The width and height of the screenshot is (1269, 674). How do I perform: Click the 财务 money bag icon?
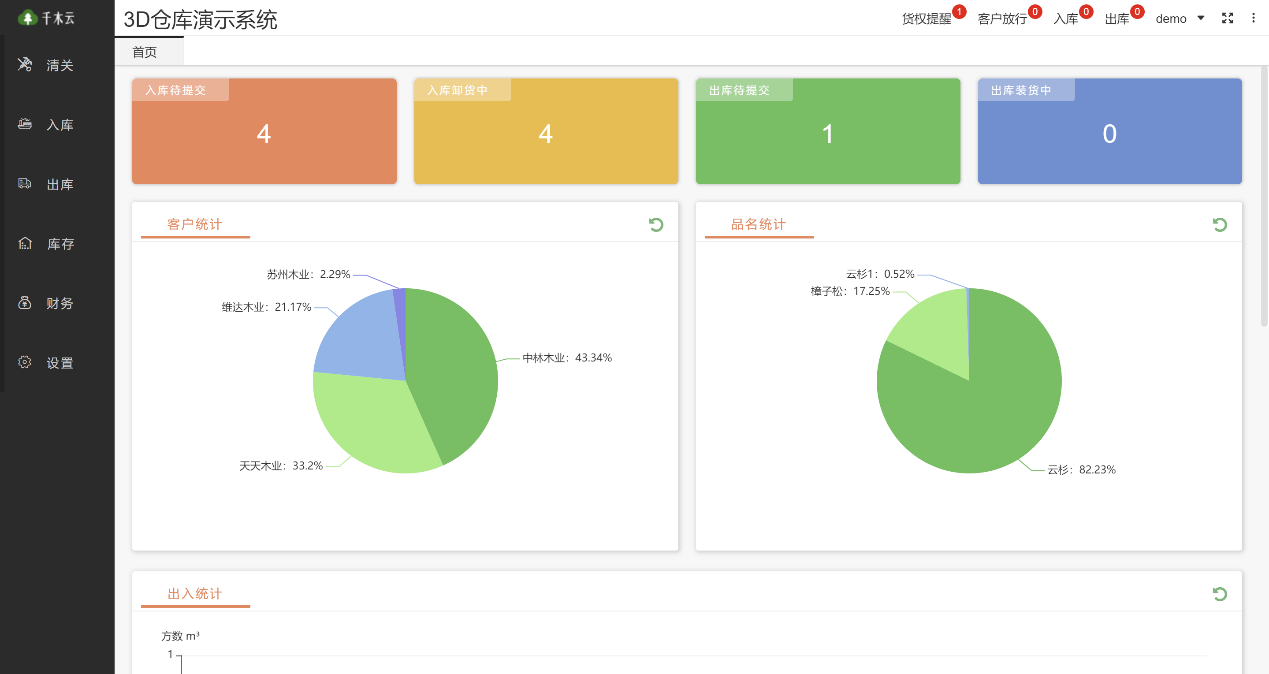point(25,303)
